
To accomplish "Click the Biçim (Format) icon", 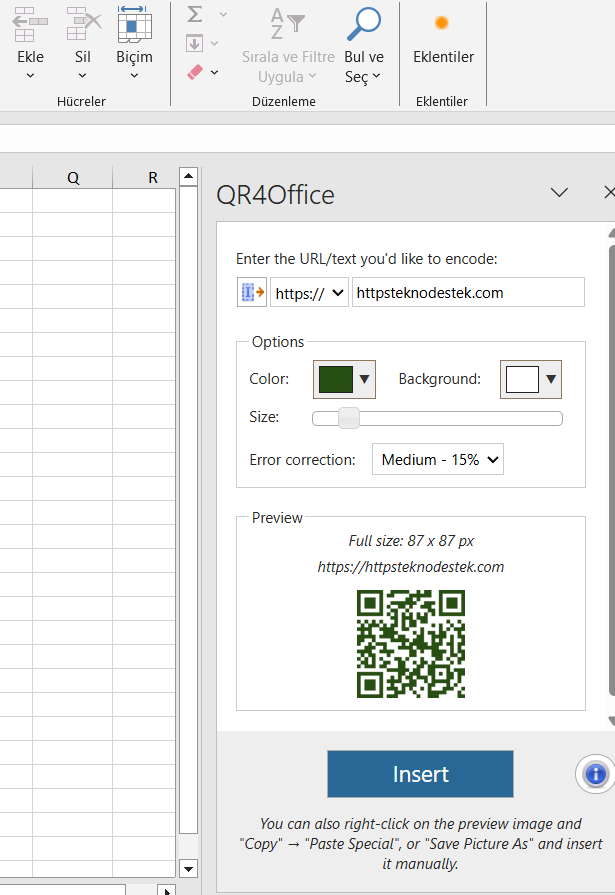I will point(134,25).
